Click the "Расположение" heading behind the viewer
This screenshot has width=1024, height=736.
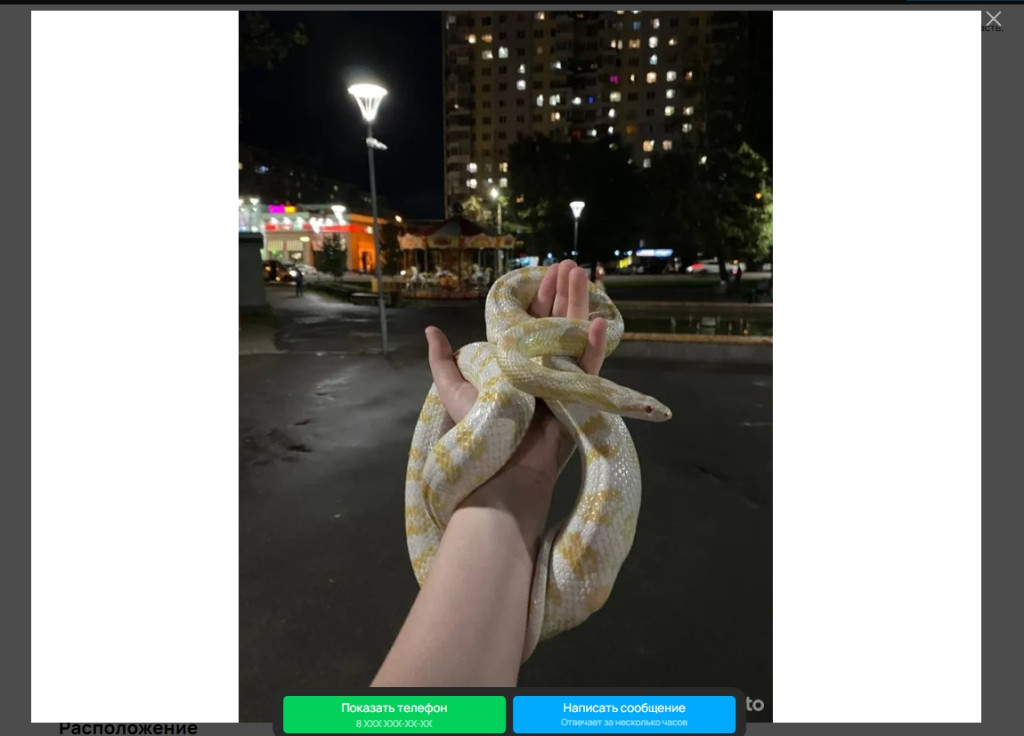(128, 729)
